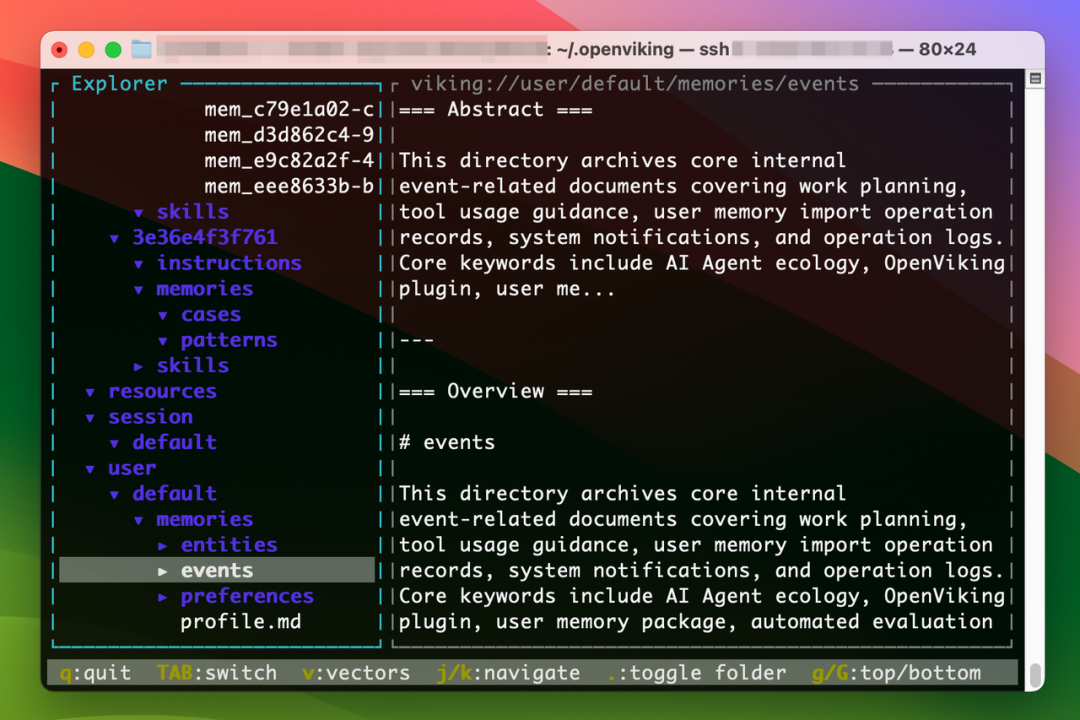Select the resources folder label
Screen dimensions: 1080x720
coord(163,391)
